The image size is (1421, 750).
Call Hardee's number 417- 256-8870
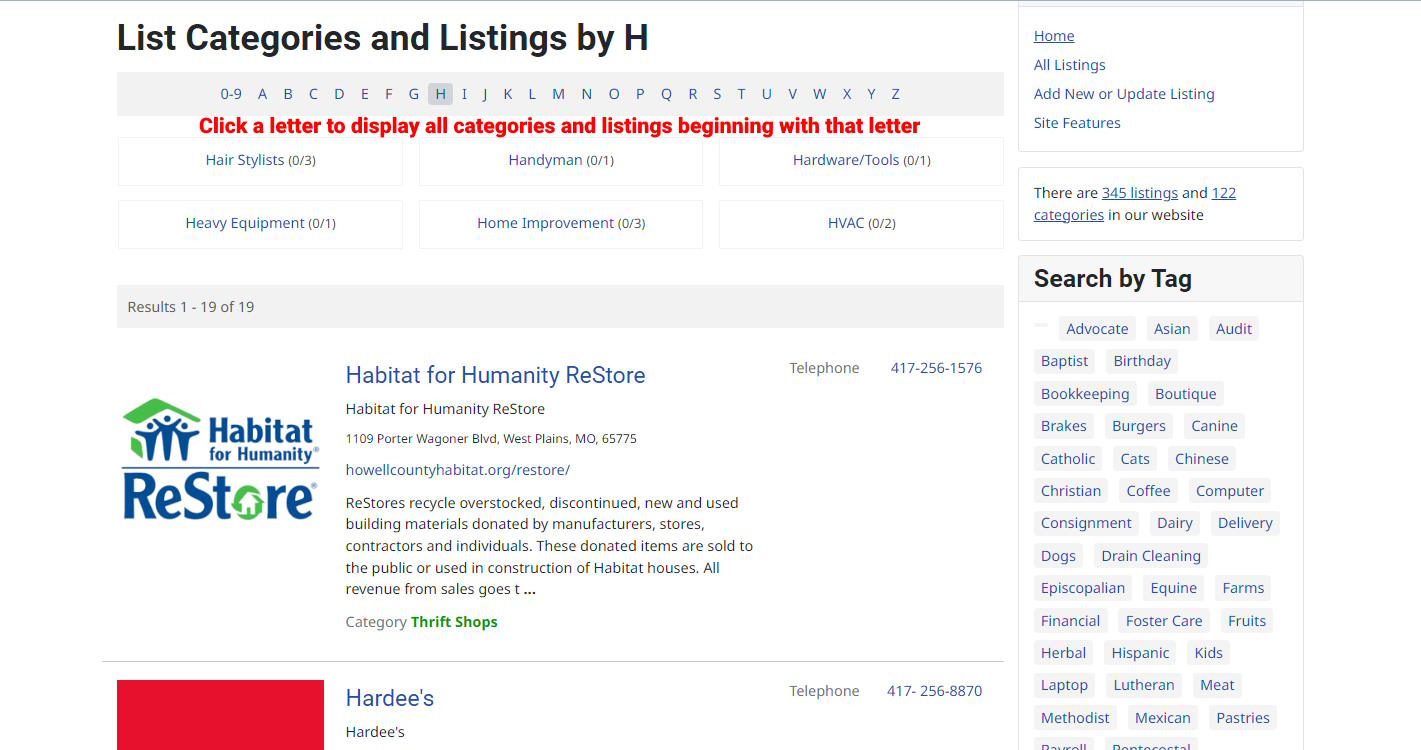934,691
